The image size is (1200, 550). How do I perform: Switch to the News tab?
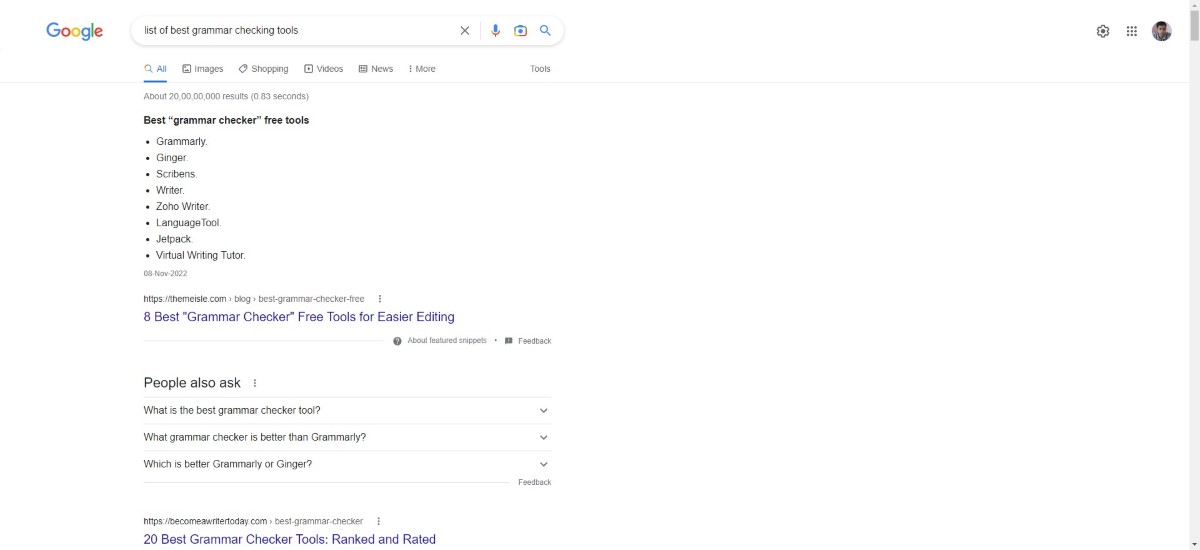(376, 69)
